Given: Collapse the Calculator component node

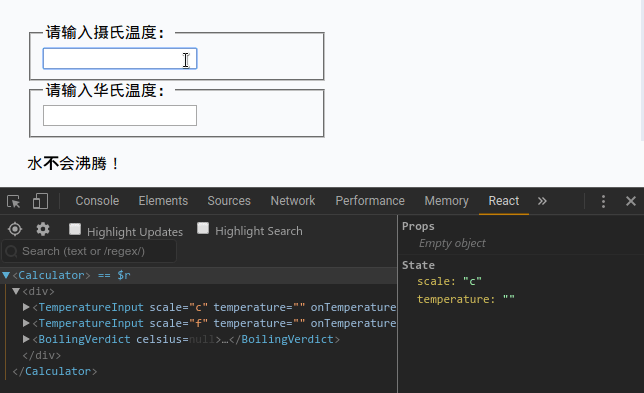Looking at the screenshot, I should (x=6, y=275).
